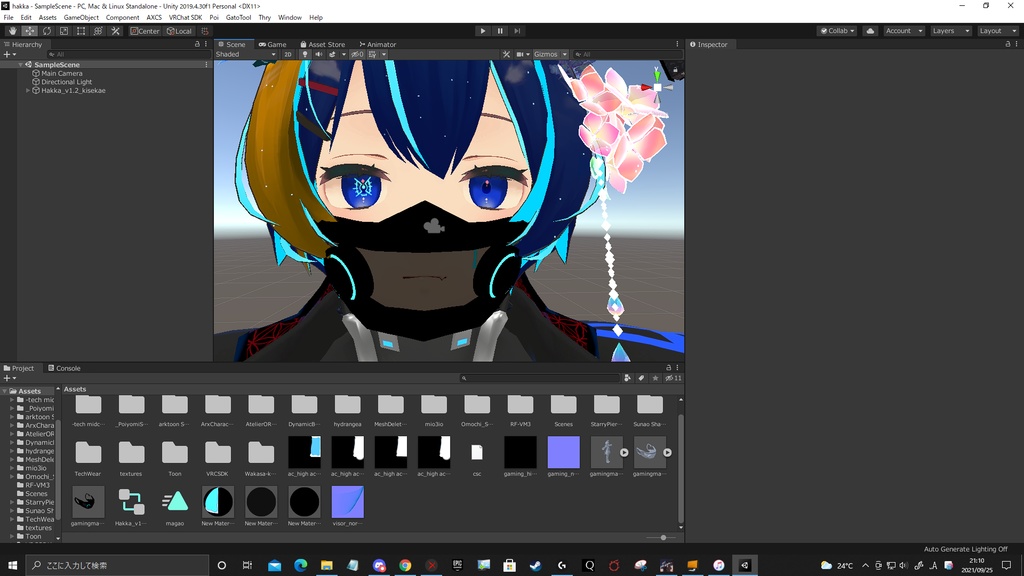The width and height of the screenshot is (1024, 576).
Task: Click Project create plus button
Action: point(10,378)
